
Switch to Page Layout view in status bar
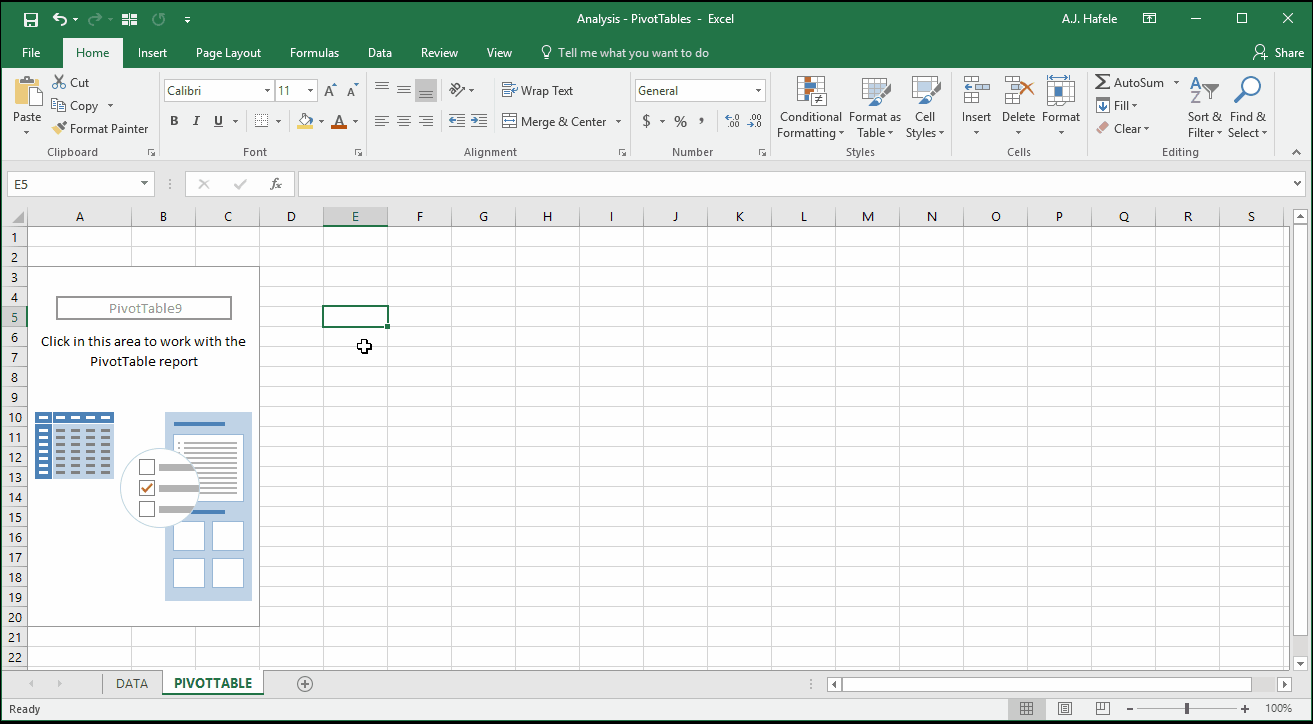pos(1065,709)
